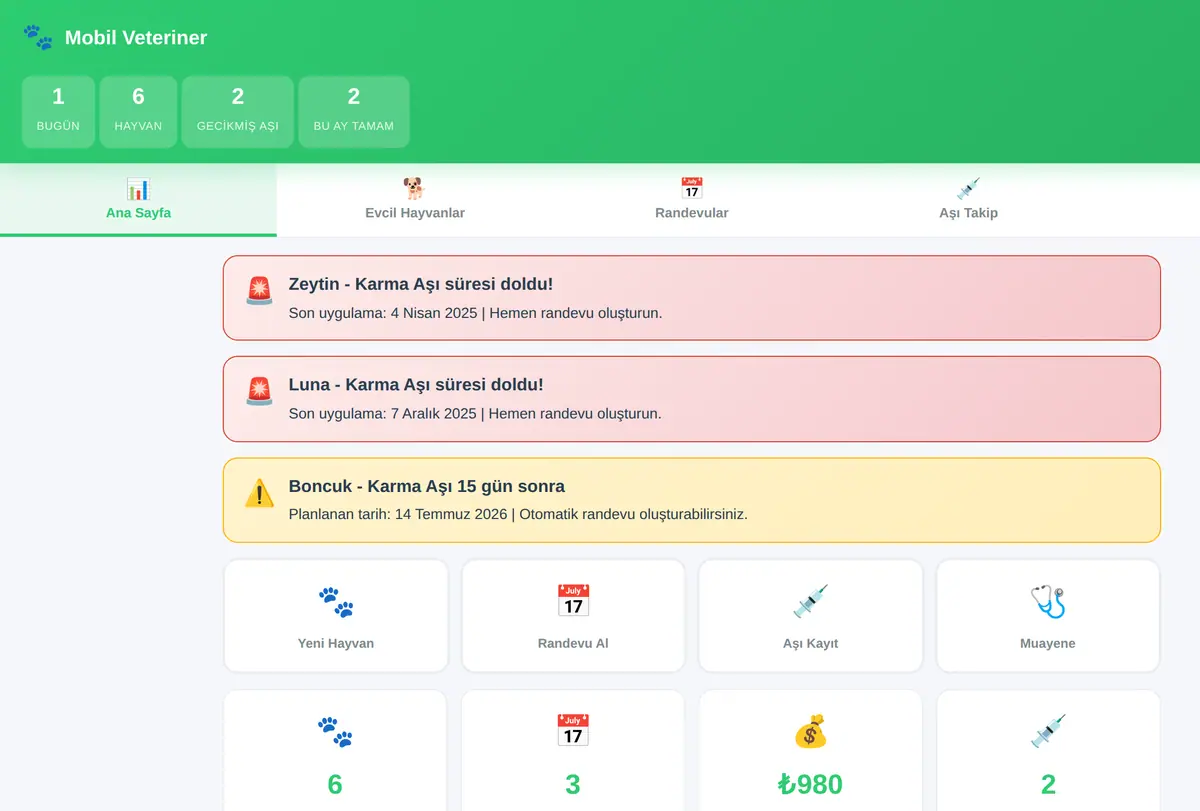Click the ₺980 amount value
Screen dimensions: 1200x811
point(811,784)
